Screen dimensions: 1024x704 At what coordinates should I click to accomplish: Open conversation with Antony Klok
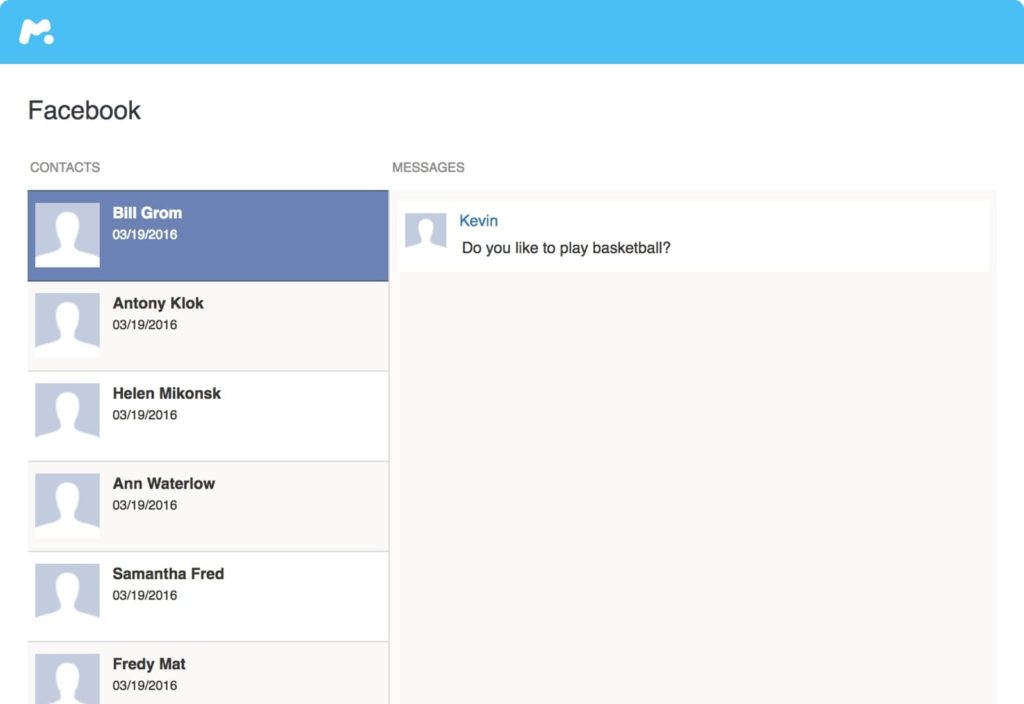tap(158, 303)
